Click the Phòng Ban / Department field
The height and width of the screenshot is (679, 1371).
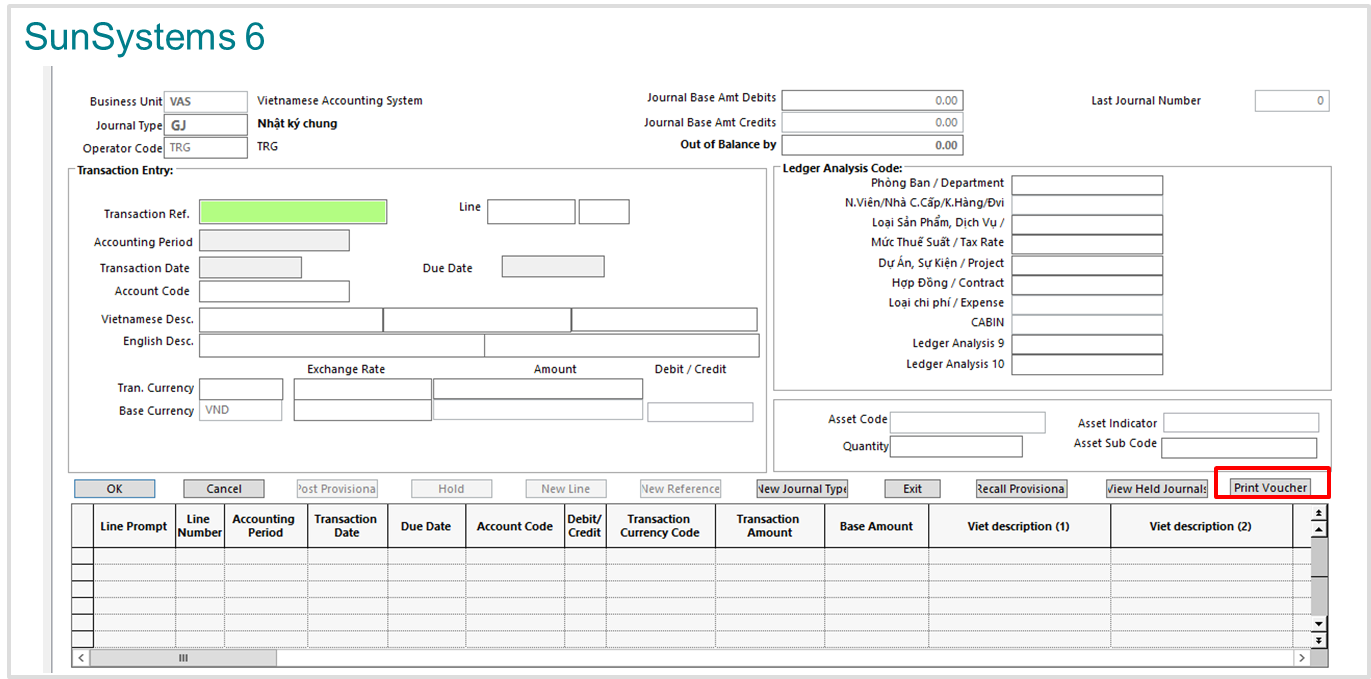[x=1087, y=185]
